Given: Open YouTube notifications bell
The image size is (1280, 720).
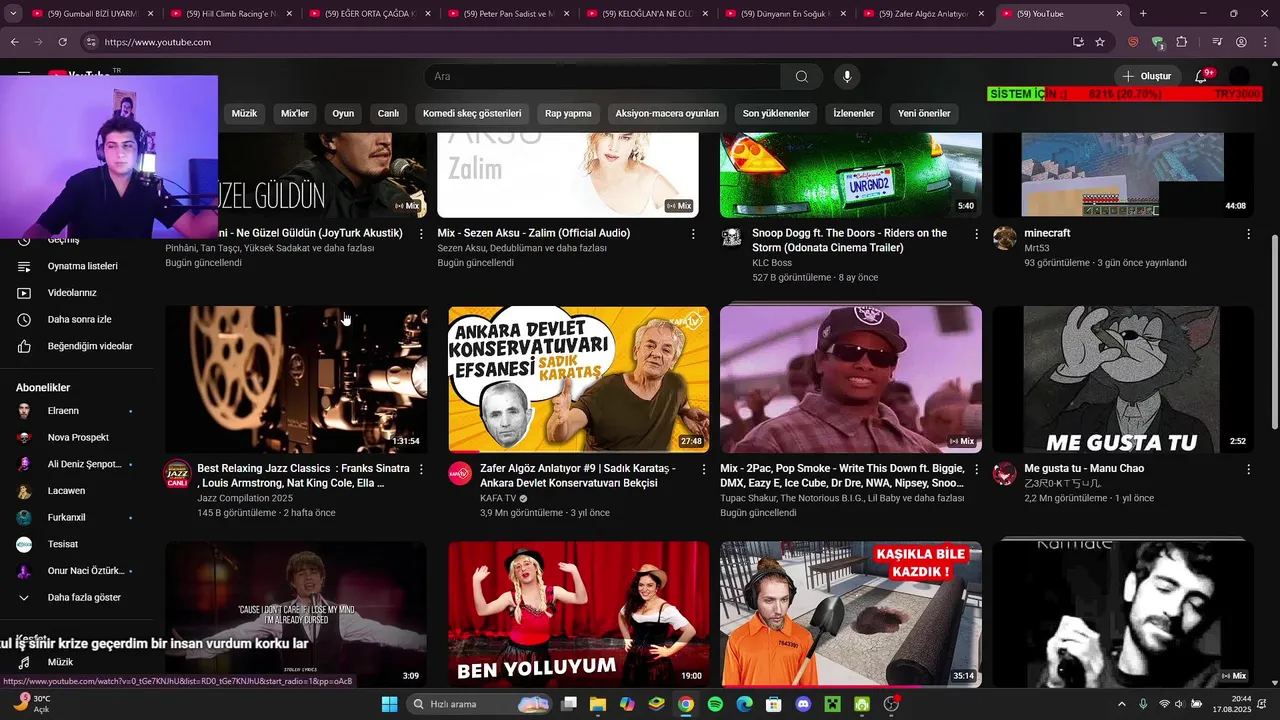Looking at the screenshot, I should coord(1202,77).
